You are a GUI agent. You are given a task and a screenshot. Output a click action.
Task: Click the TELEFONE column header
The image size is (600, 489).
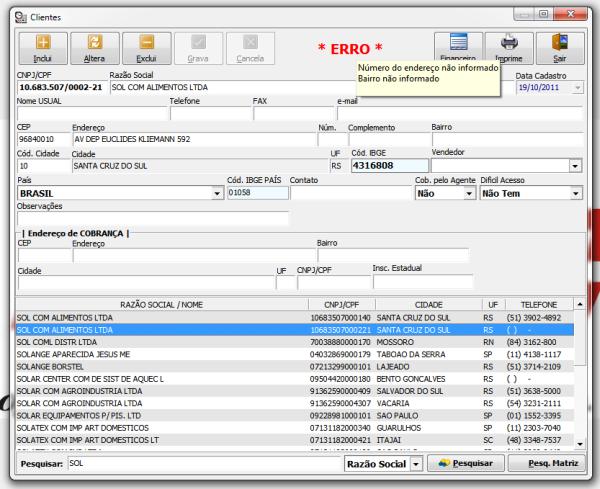tap(539, 305)
